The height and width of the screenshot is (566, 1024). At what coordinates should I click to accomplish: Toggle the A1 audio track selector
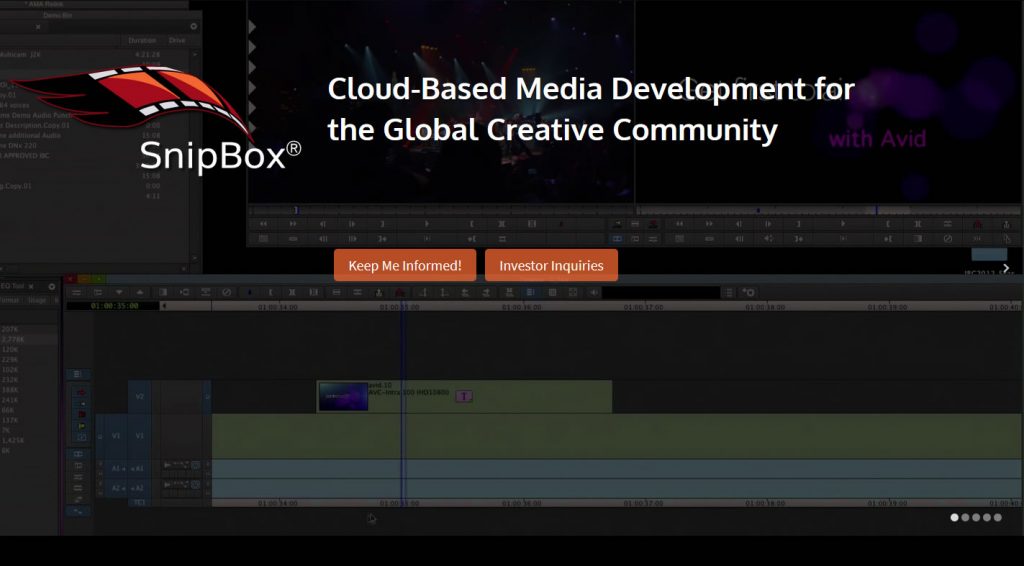(x=139, y=468)
